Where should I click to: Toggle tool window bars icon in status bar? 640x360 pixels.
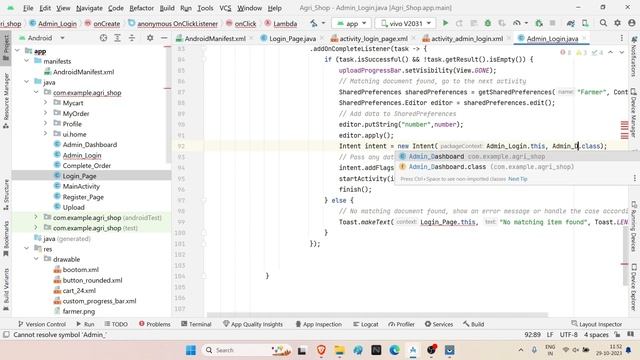tap(6, 335)
